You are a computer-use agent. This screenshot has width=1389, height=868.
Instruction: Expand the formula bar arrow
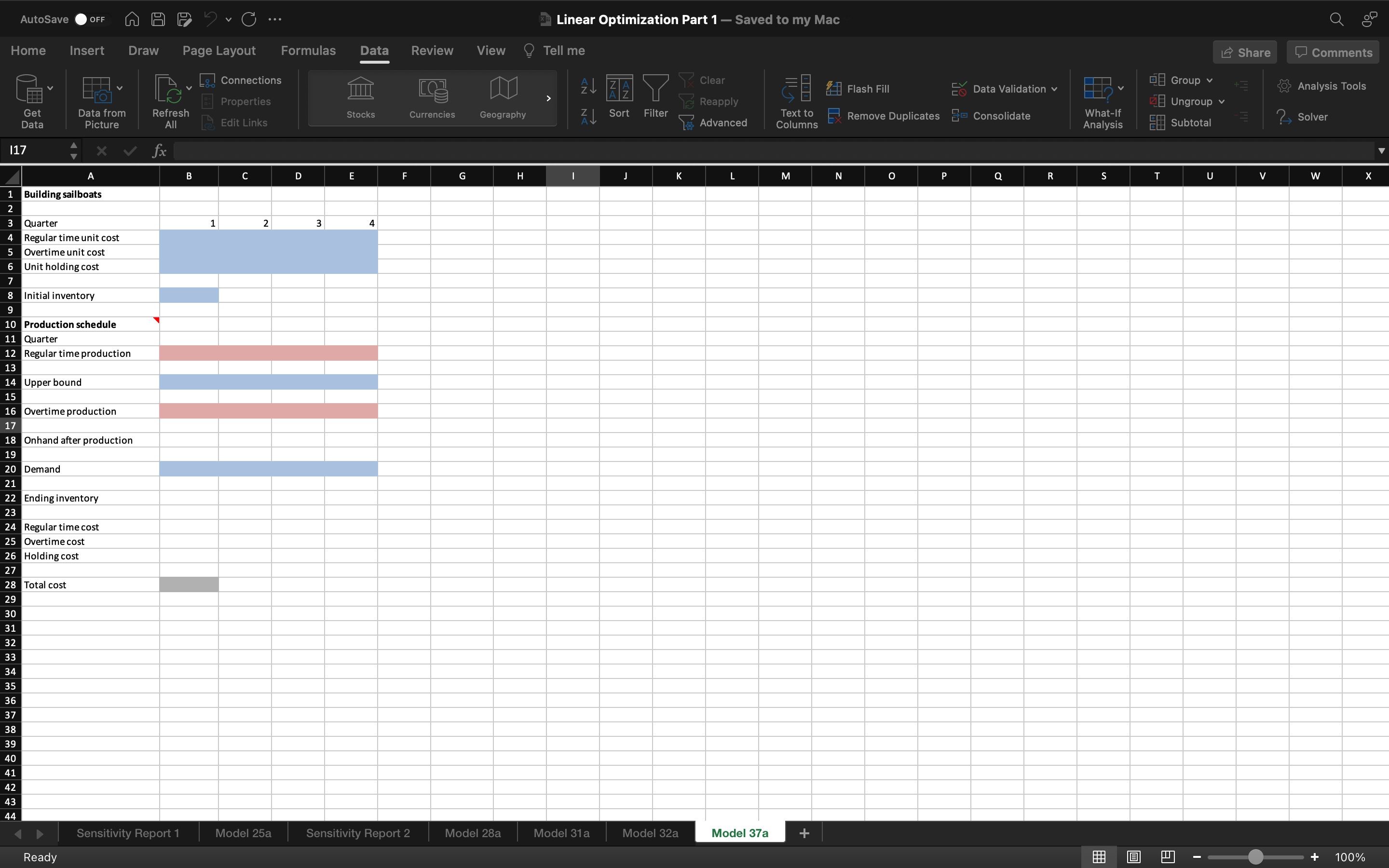(1381, 151)
